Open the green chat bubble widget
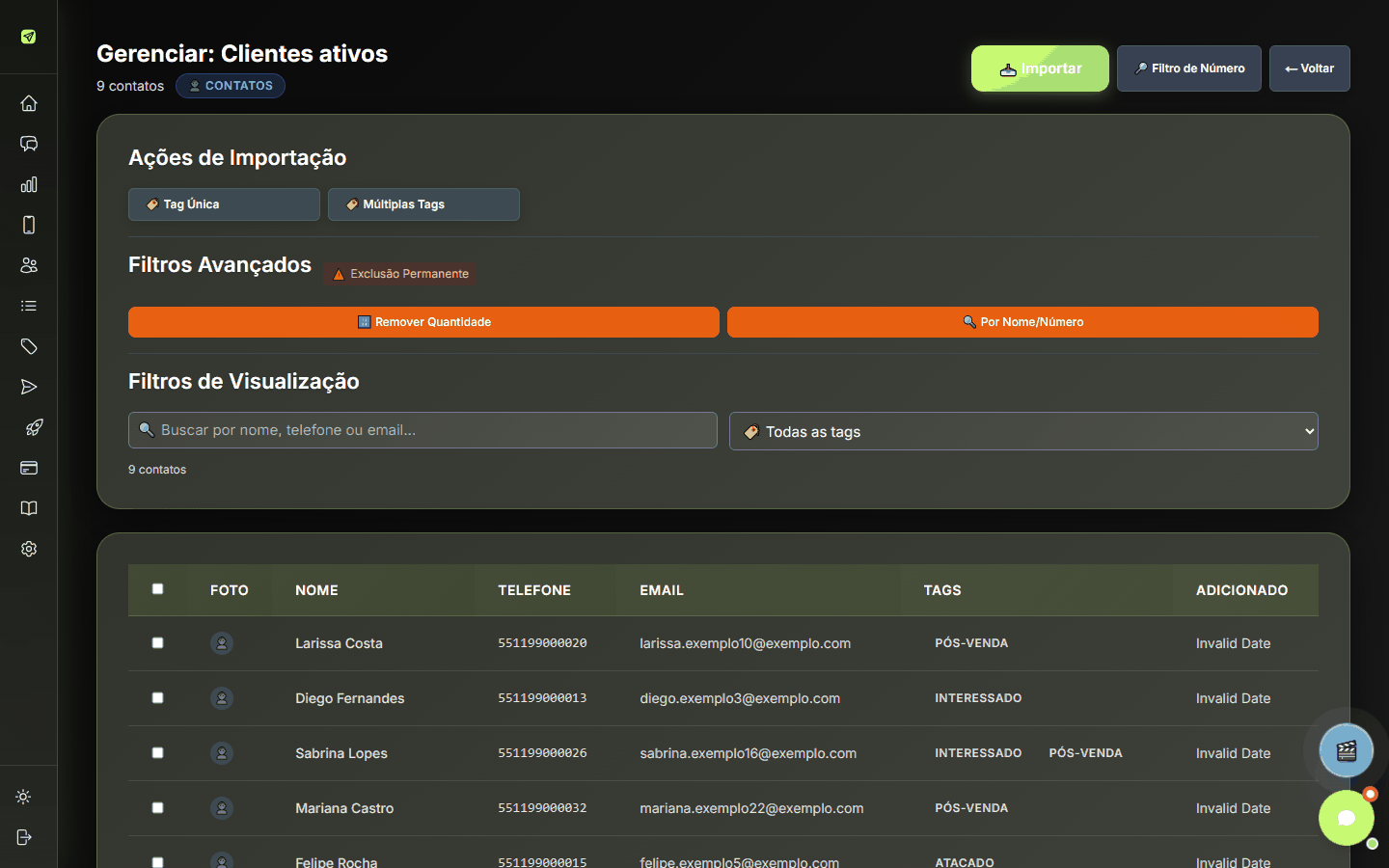 pyautogui.click(x=1347, y=818)
